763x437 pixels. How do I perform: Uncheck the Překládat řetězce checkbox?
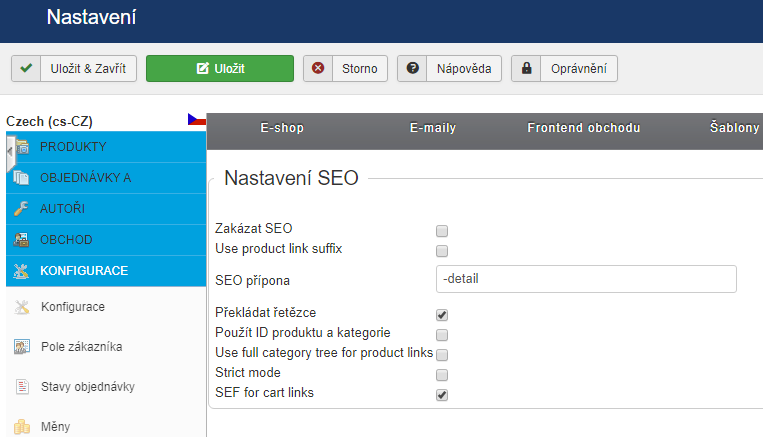(x=442, y=315)
